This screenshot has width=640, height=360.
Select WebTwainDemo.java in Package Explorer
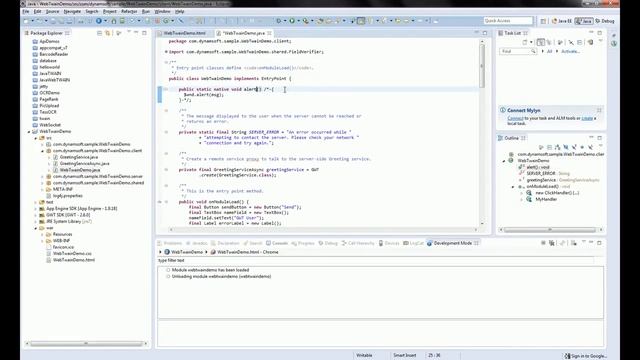pos(80,170)
